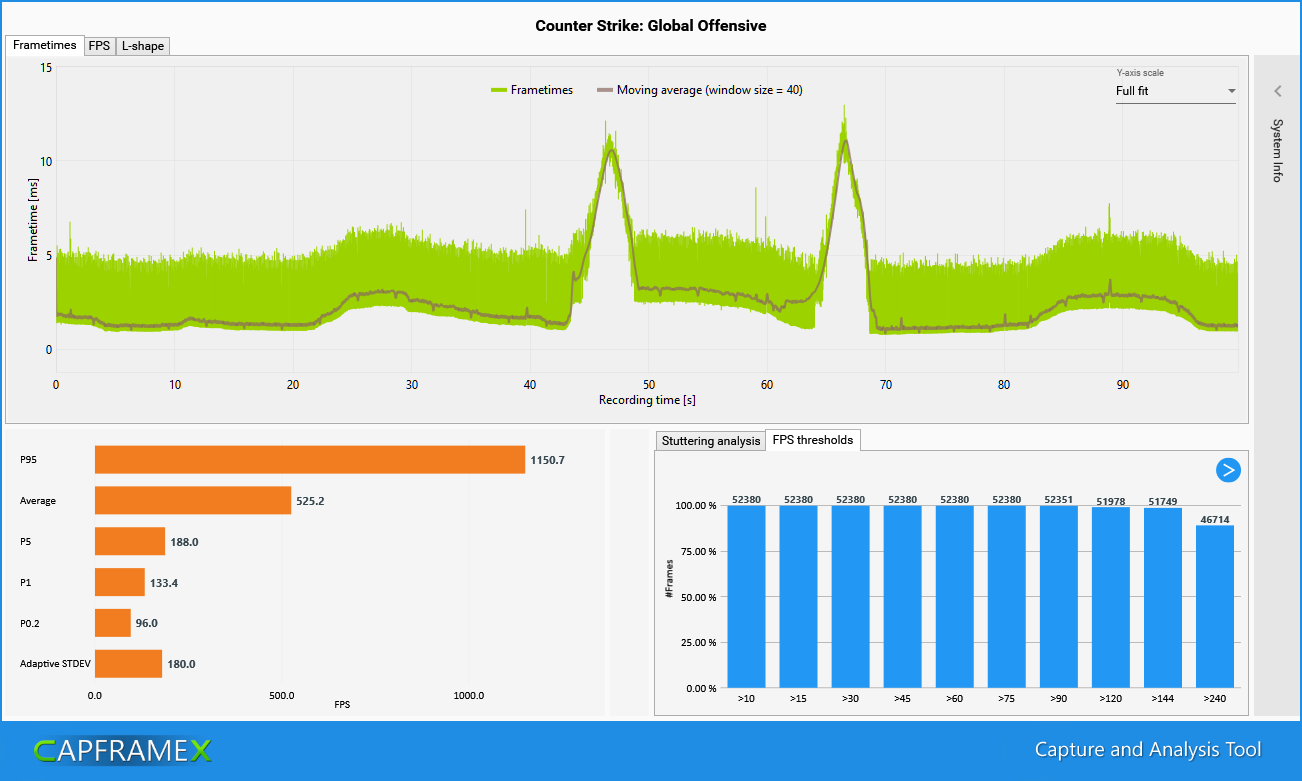
Task: Select the Stuttering analysis tab
Action: coord(710,440)
